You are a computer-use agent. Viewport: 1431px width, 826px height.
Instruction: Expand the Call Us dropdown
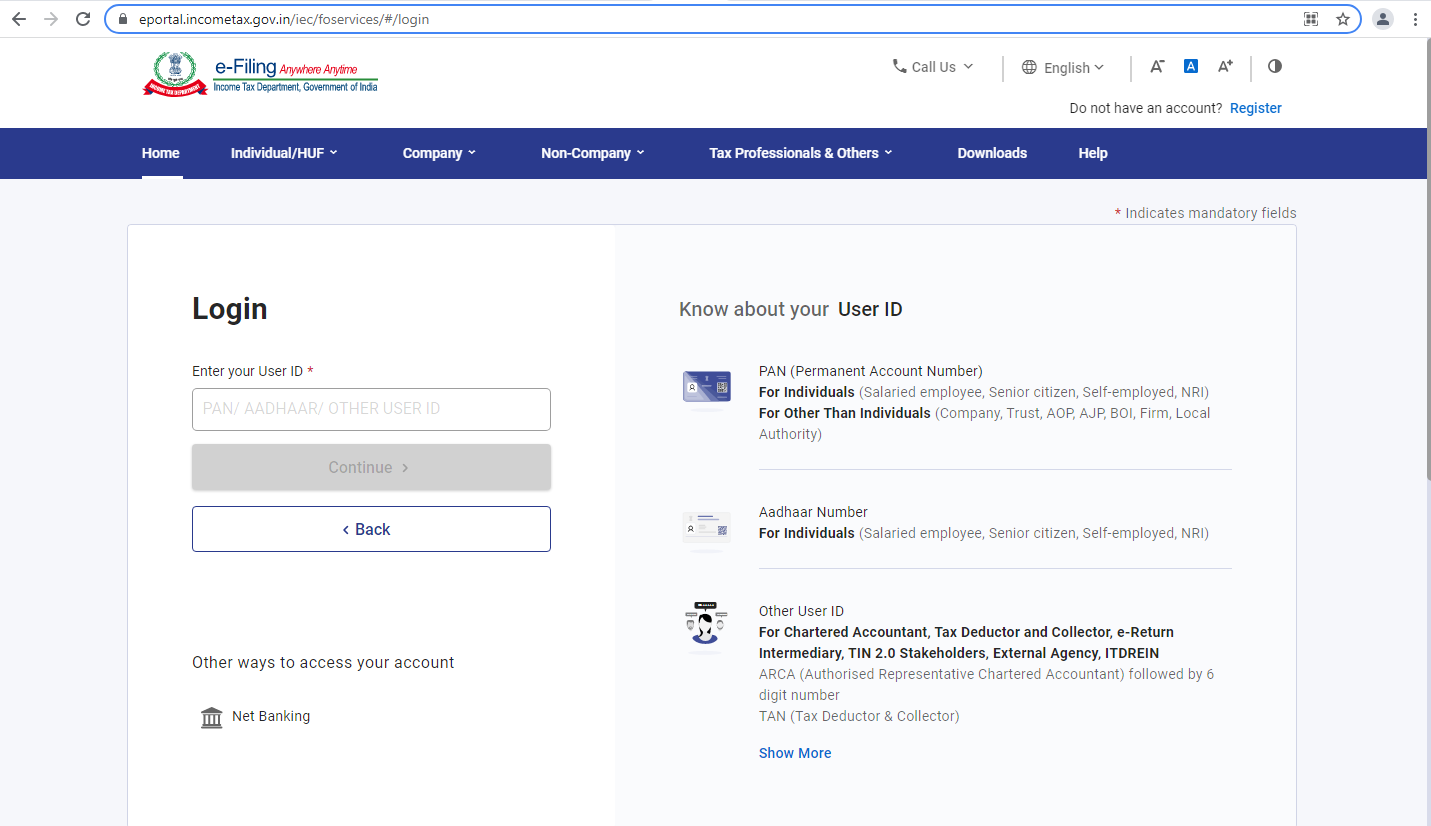[933, 67]
